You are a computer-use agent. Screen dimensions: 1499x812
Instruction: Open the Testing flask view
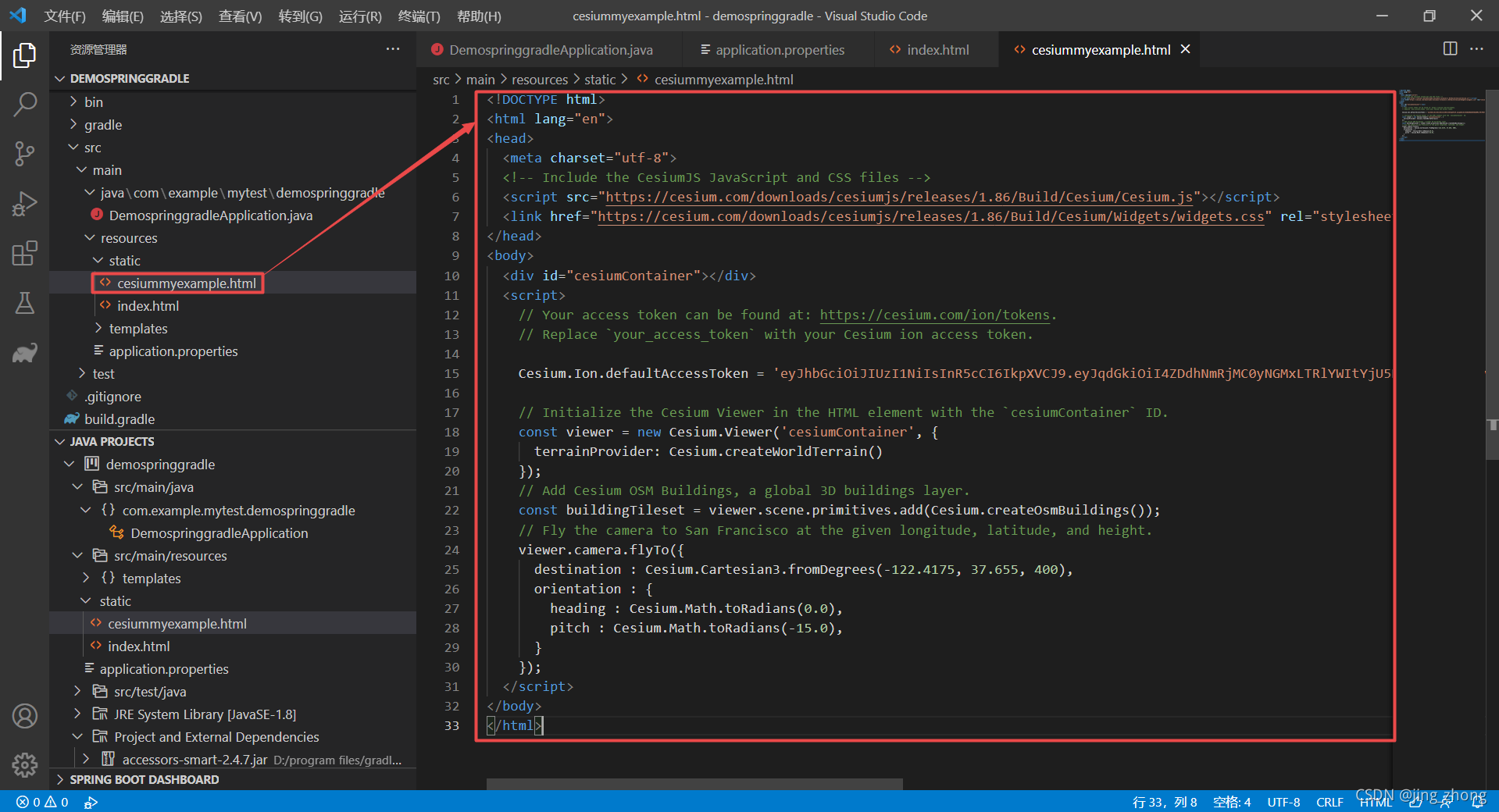[x=25, y=303]
